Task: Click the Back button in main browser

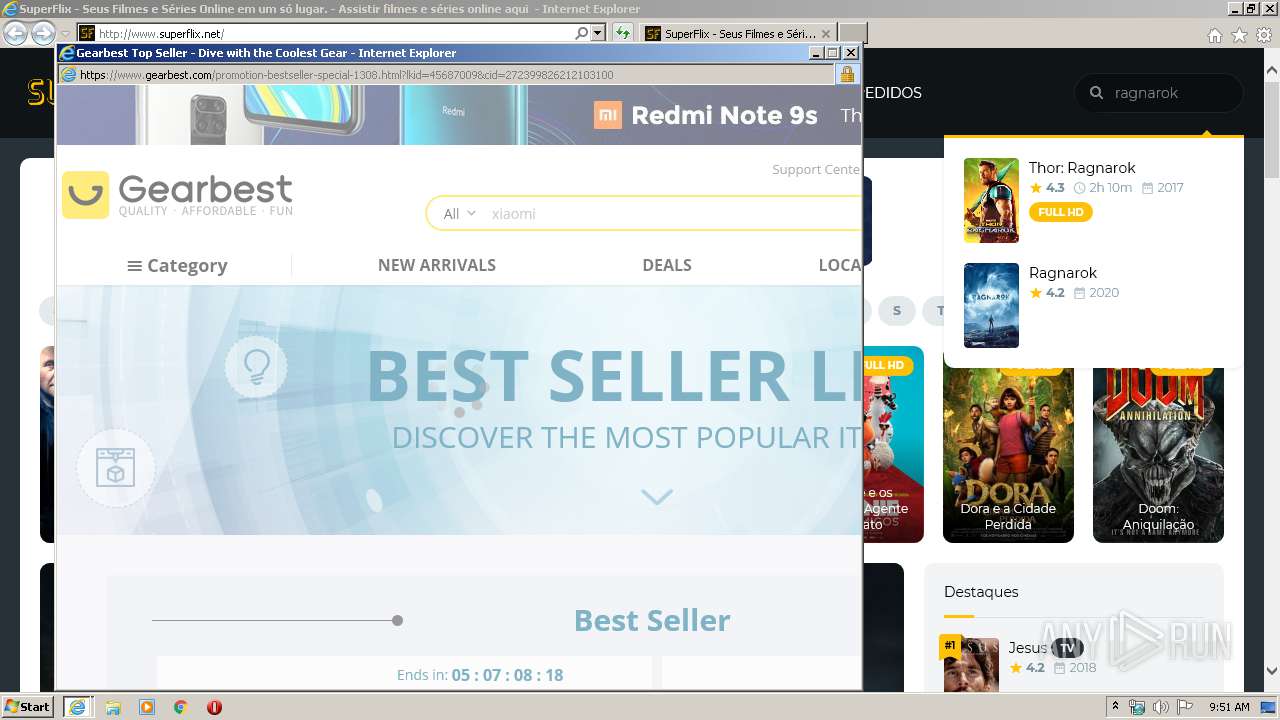Action: pos(15,33)
